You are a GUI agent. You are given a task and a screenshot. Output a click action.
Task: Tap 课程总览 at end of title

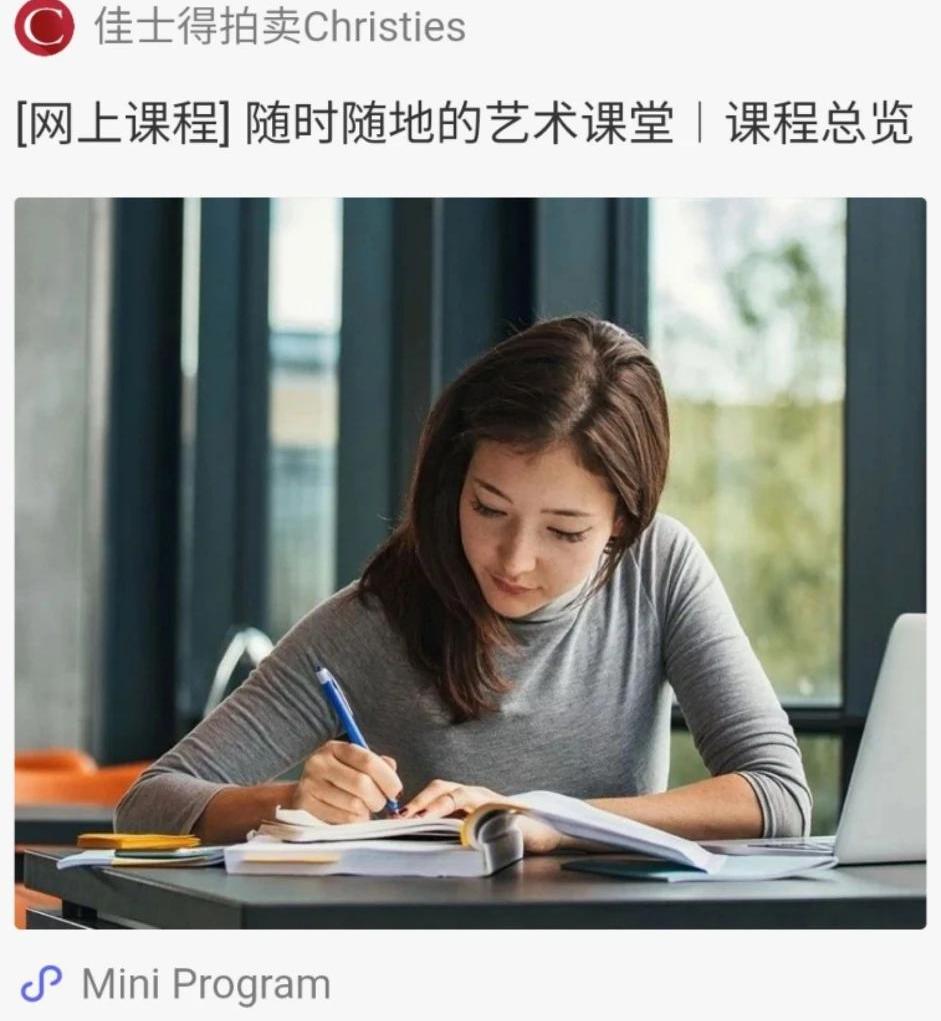(819, 123)
